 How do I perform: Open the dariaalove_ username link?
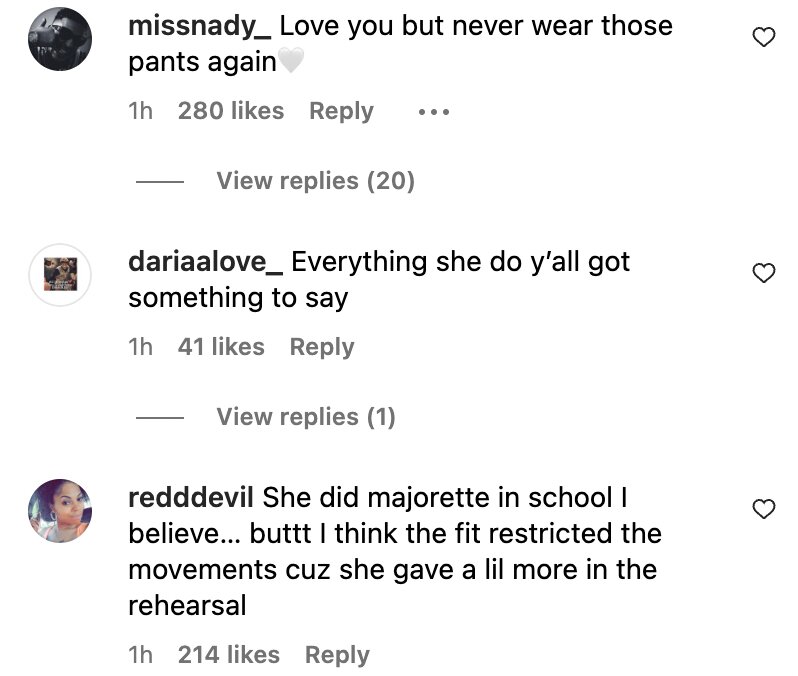(x=206, y=262)
